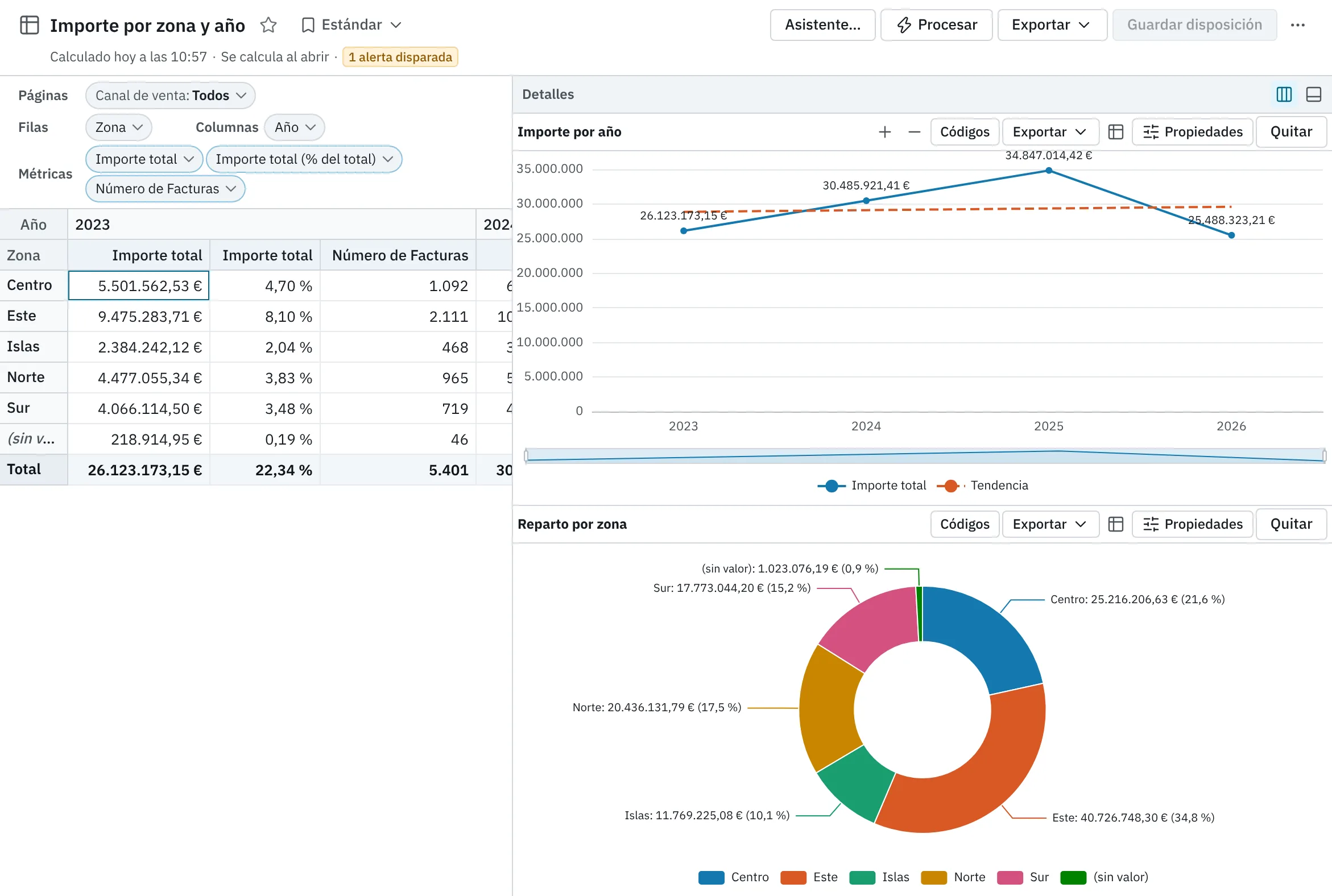1332x896 pixels.
Task: Open the Exportar dropdown in header
Action: [1052, 25]
